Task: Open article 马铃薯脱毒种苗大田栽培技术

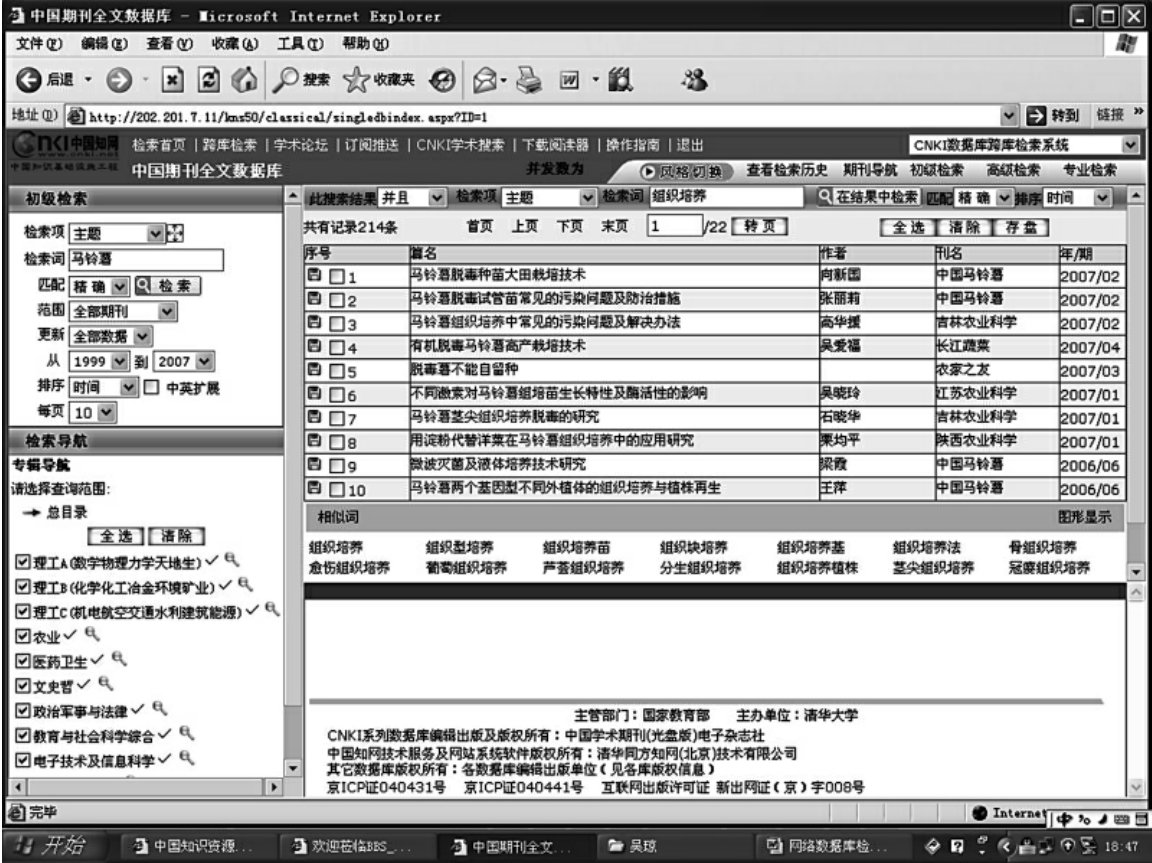Action: coord(497,275)
